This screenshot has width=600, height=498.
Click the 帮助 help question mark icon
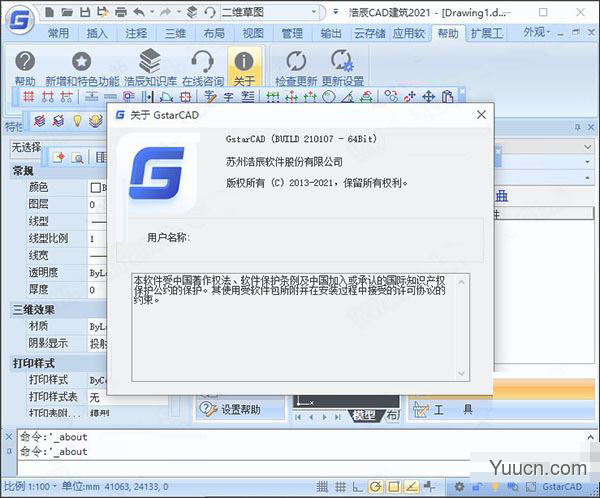[x=25, y=61]
